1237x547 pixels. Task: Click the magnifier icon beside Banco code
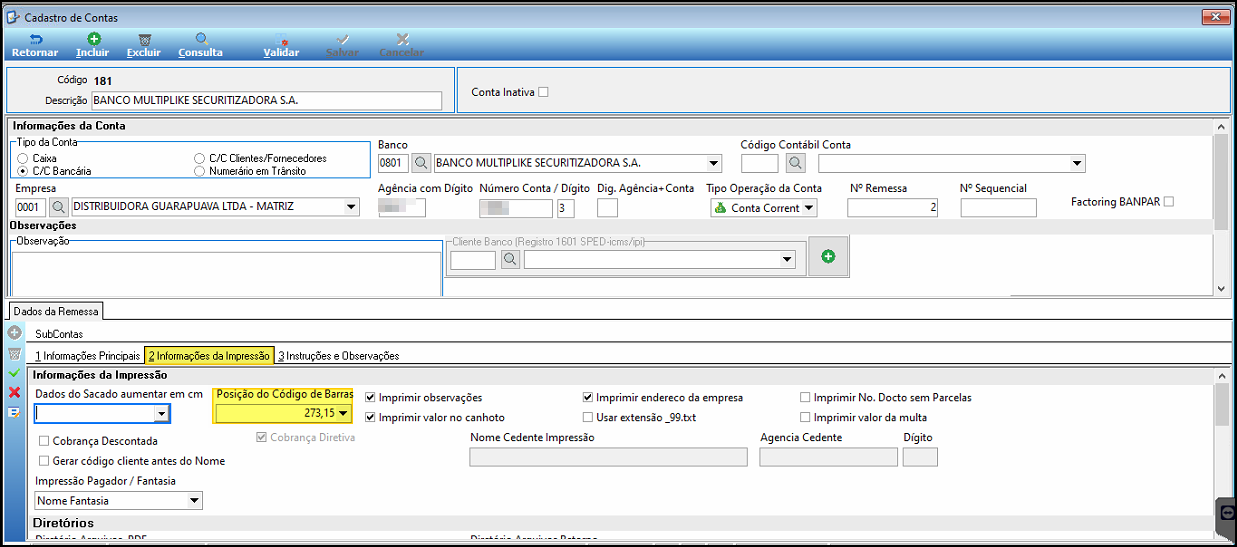pos(422,163)
